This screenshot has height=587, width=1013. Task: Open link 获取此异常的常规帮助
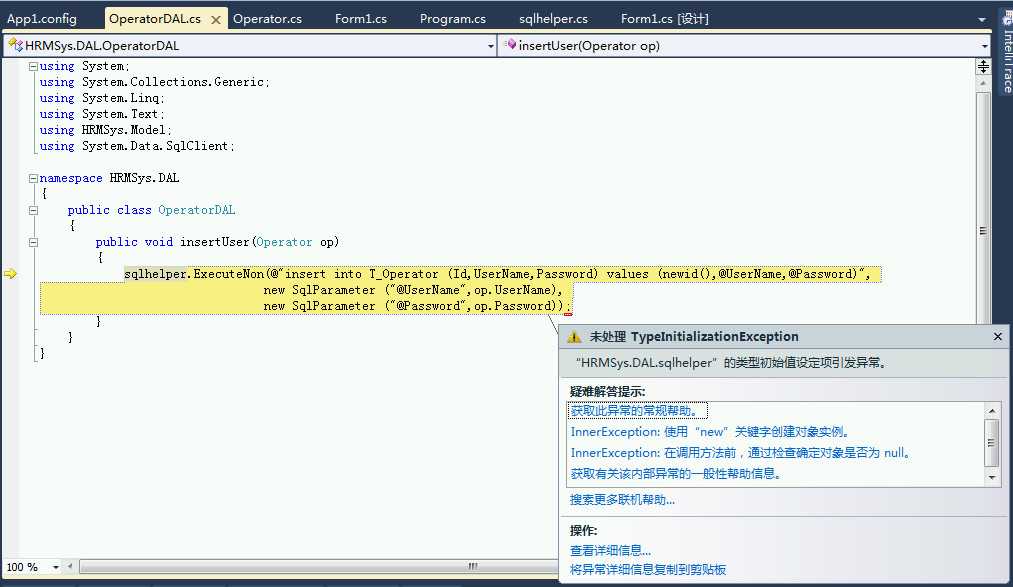(634, 411)
